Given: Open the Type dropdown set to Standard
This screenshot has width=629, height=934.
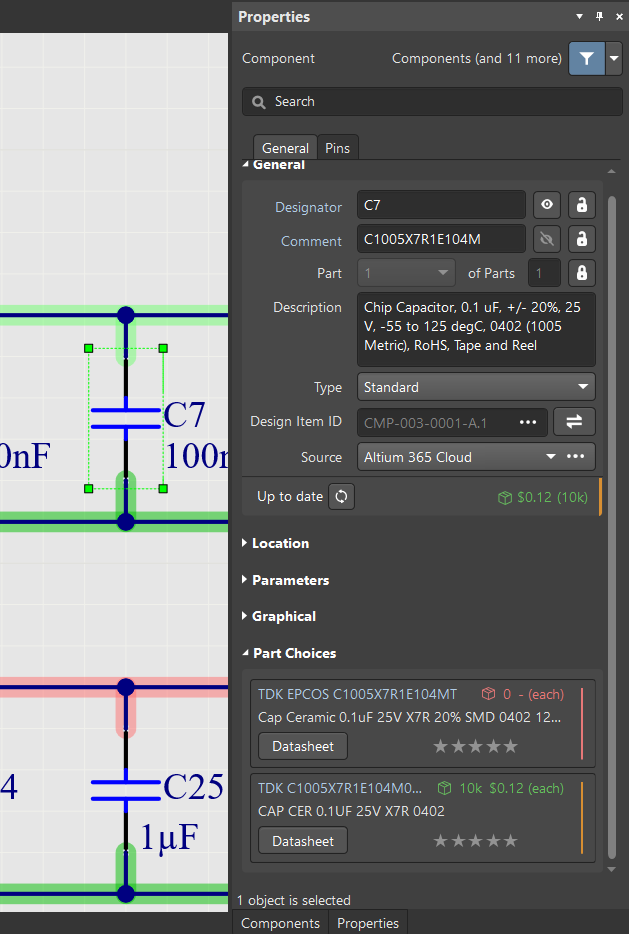Looking at the screenshot, I should click(x=476, y=387).
